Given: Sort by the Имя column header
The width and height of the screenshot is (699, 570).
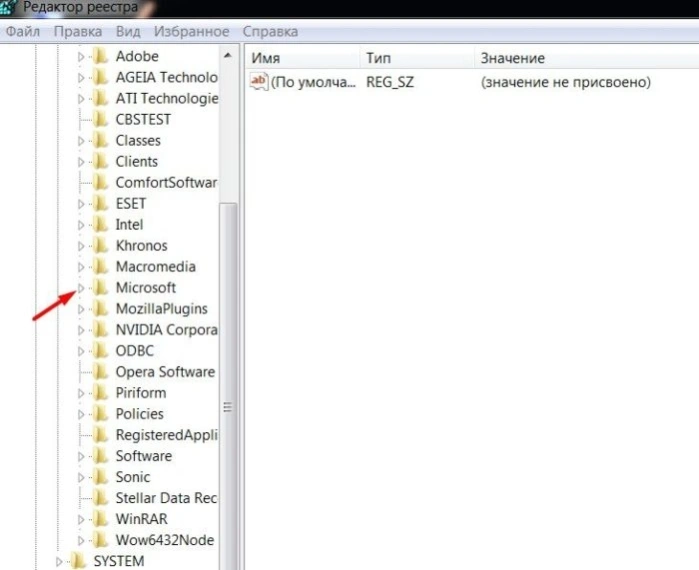Looking at the screenshot, I should (x=302, y=58).
